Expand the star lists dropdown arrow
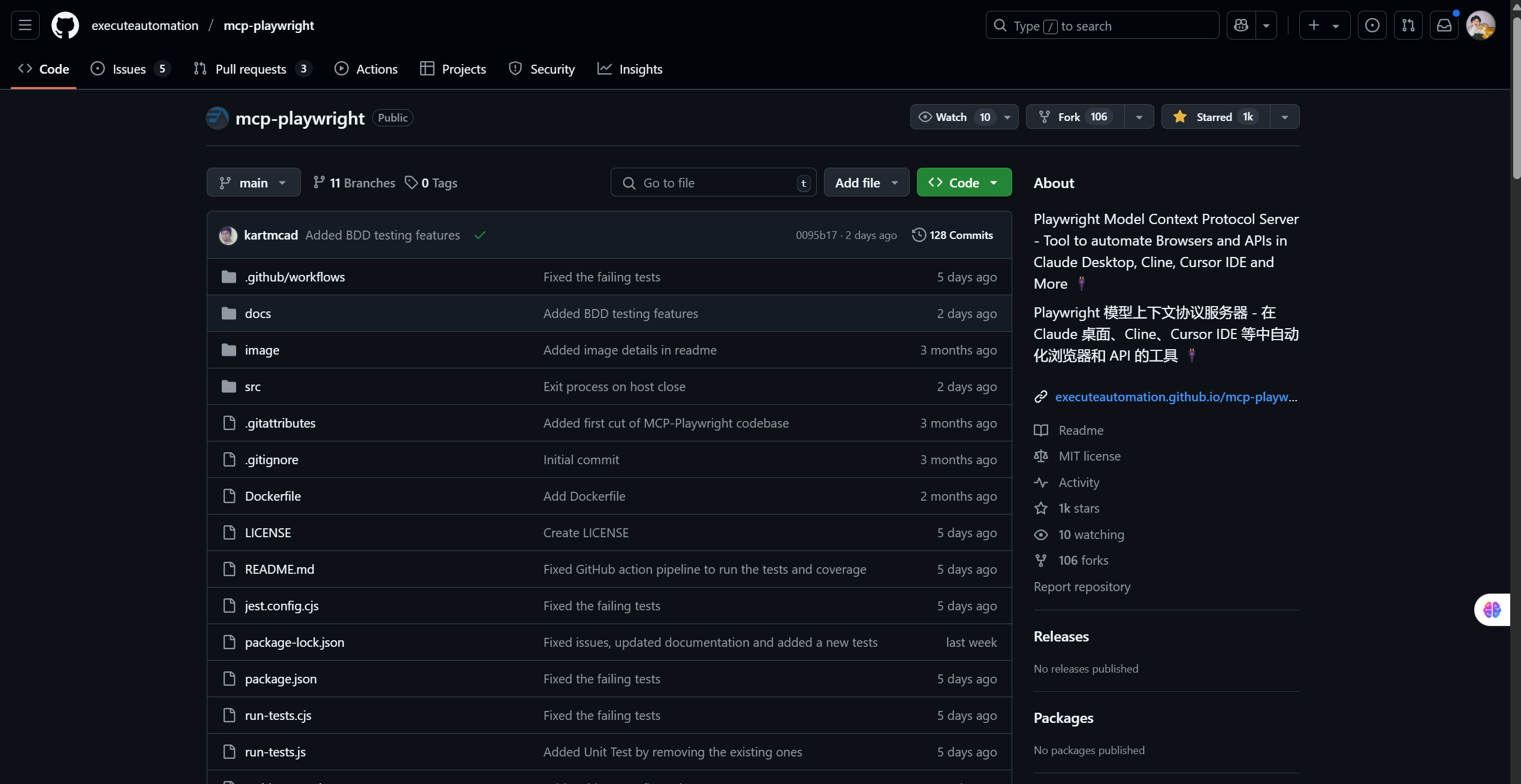This screenshot has width=1521, height=784. [1284, 117]
